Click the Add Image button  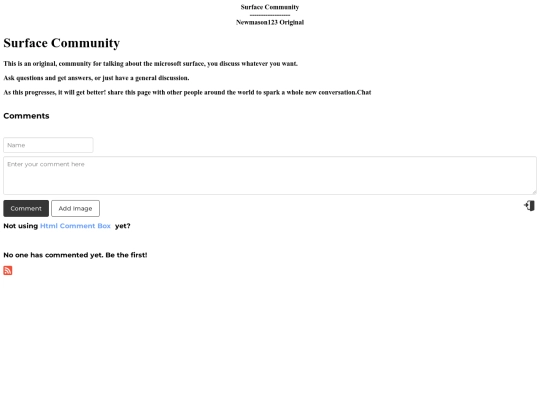point(75,208)
